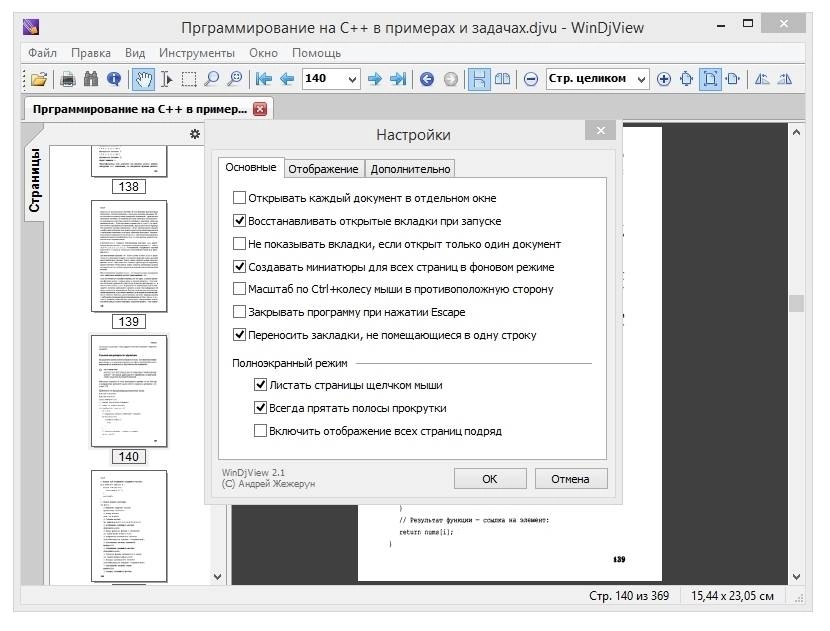Toggle background thumbnail creation checkbox
This screenshot has height=631, width=830.
239,266
